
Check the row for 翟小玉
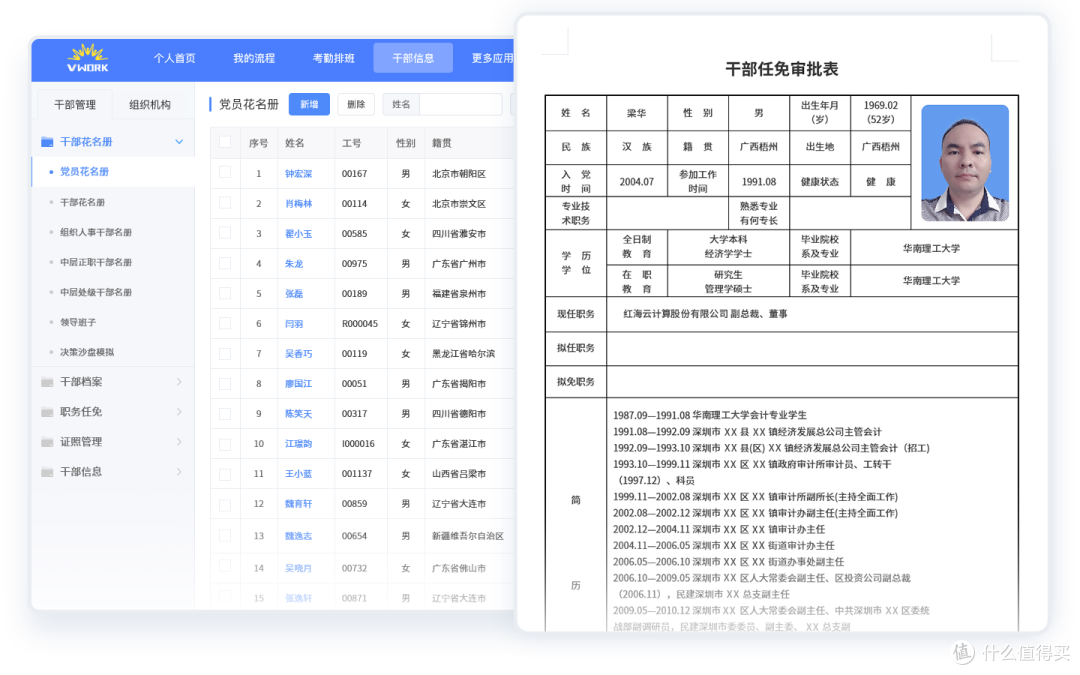(x=225, y=233)
